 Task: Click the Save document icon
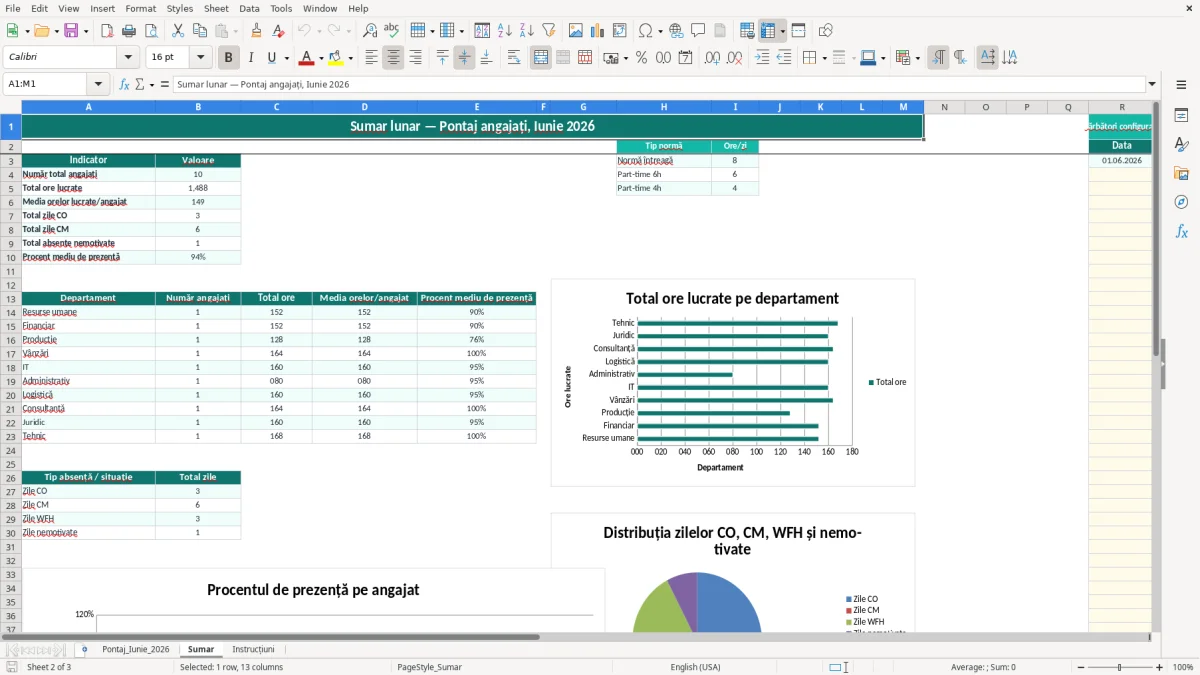[x=71, y=31]
